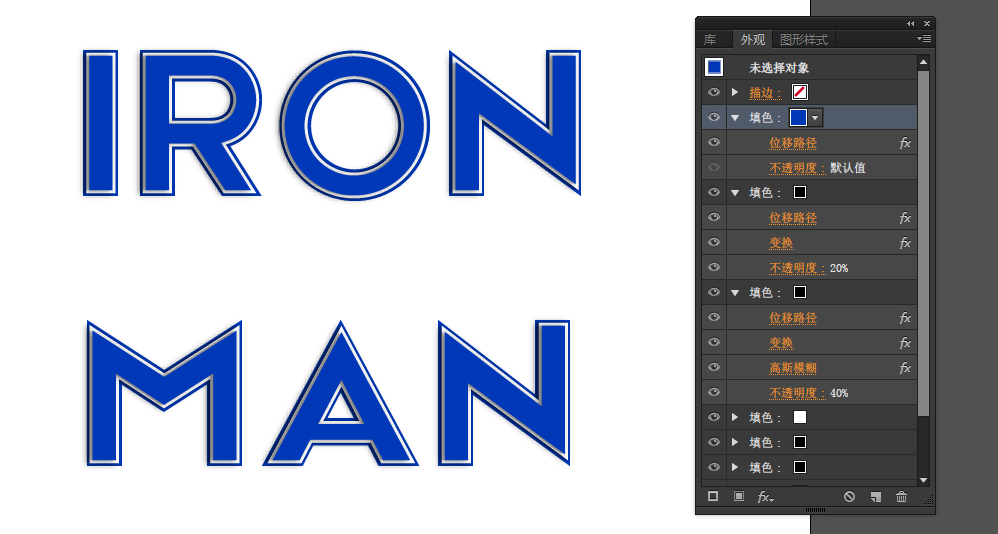Screen dimensions: 998x534
Task: Hide the 高斯模糊 effect
Action: (x=714, y=367)
